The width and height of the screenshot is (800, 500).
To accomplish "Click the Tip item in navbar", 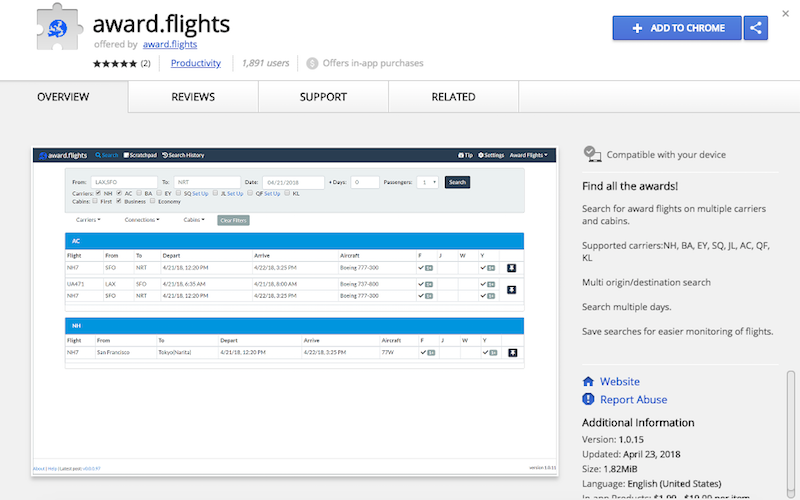I will click(x=465, y=155).
